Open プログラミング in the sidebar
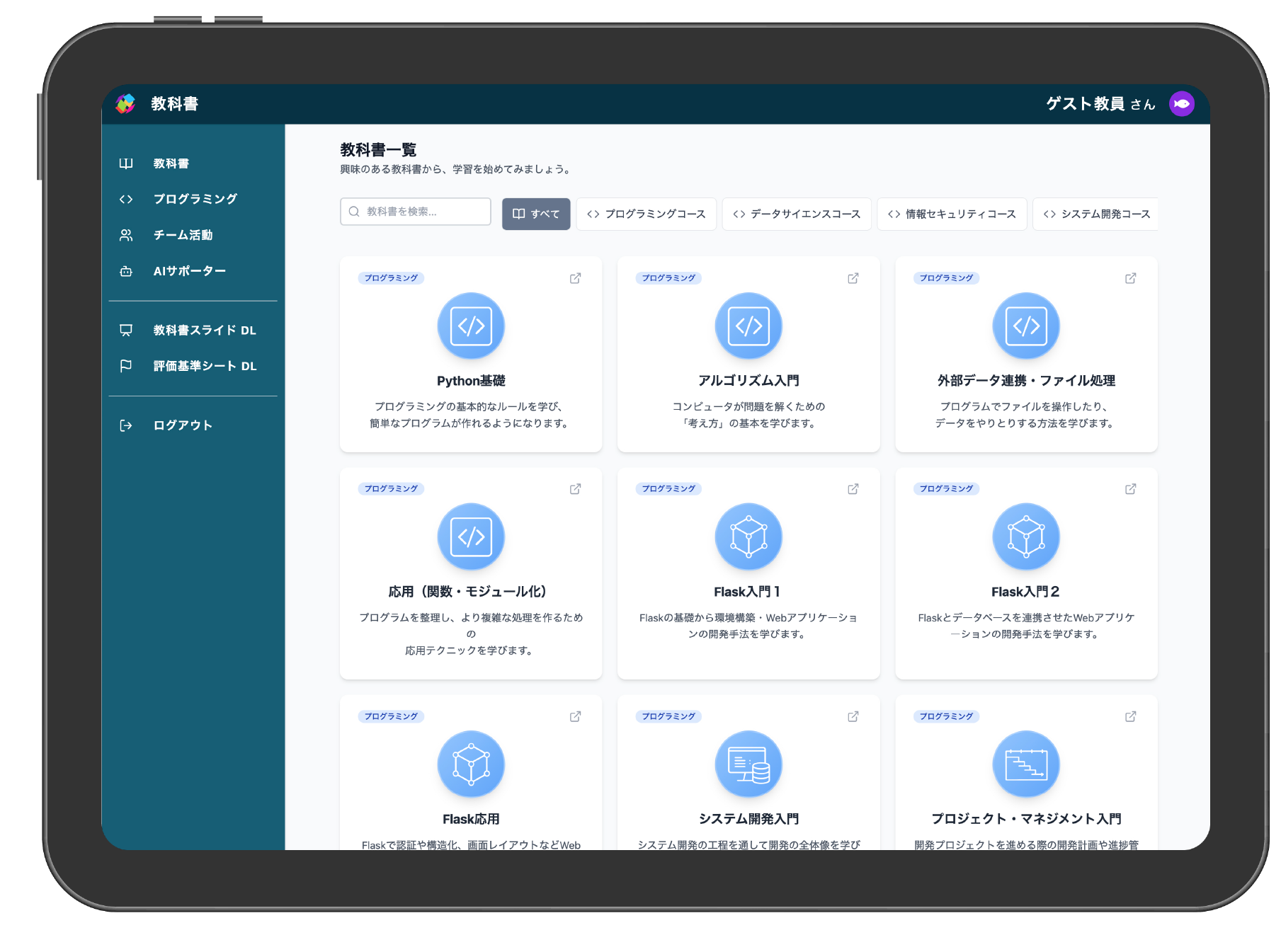The height and width of the screenshot is (952, 1281). (x=195, y=199)
